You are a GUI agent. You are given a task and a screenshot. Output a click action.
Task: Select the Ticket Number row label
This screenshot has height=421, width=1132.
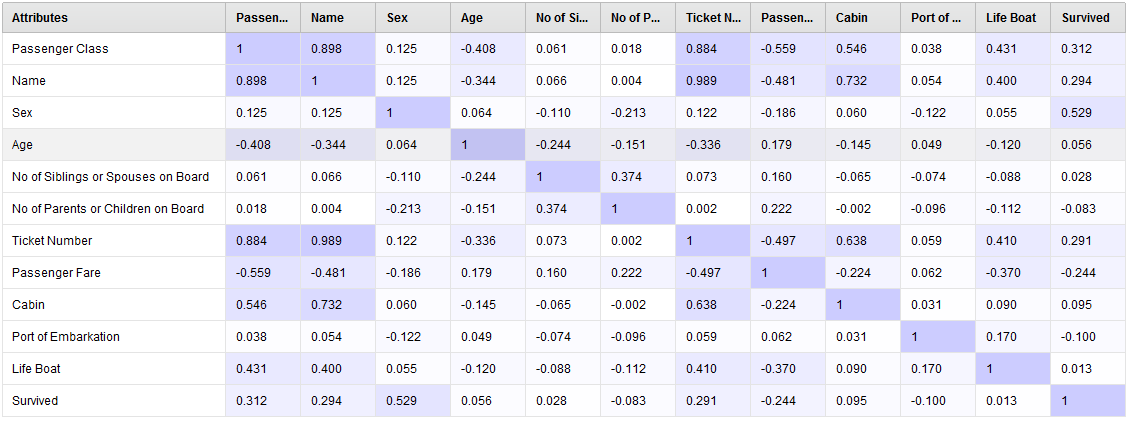52,241
